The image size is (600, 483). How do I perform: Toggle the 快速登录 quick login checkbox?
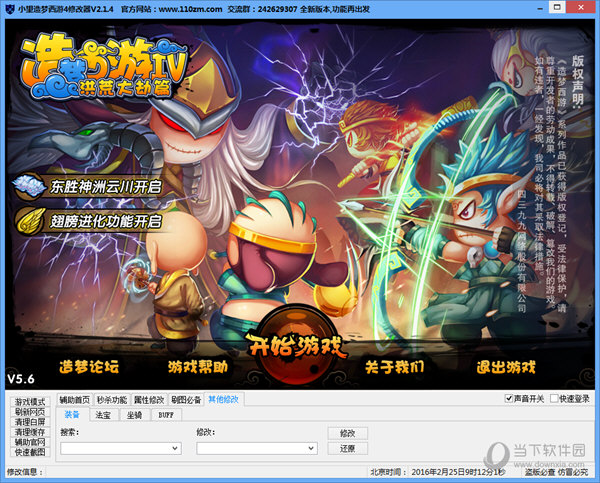(554, 398)
